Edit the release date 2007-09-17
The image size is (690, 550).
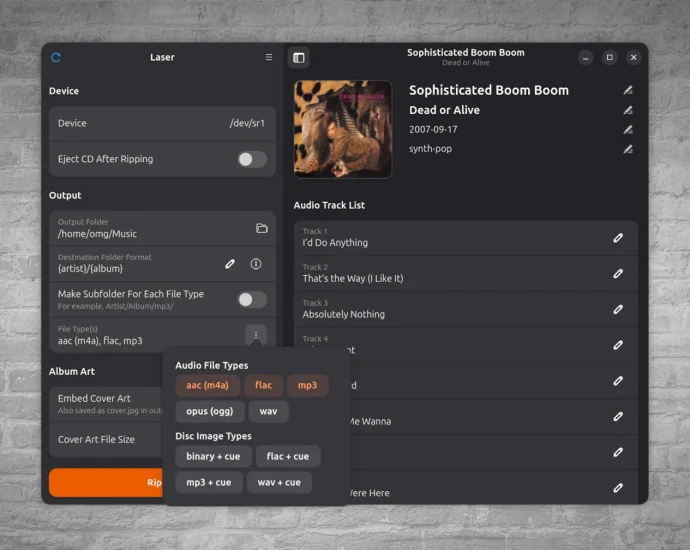(x=628, y=129)
